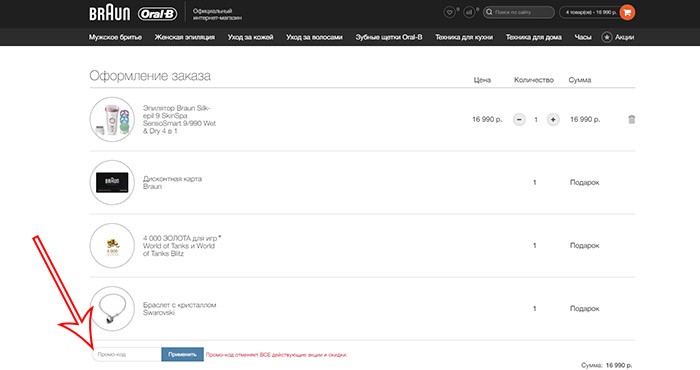Viewport: 700px width, 370px height.
Task: Open Мужское бритье menu
Action: coord(115,37)
